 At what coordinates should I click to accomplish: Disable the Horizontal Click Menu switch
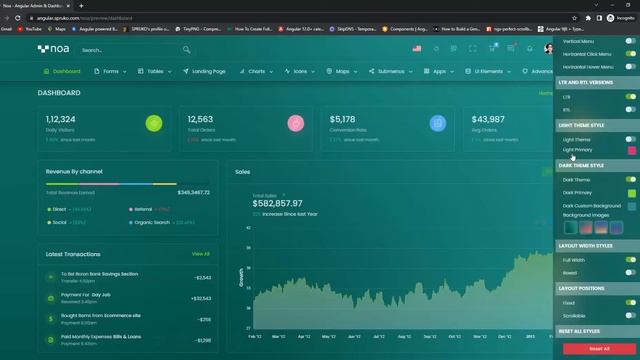point(631,54)
